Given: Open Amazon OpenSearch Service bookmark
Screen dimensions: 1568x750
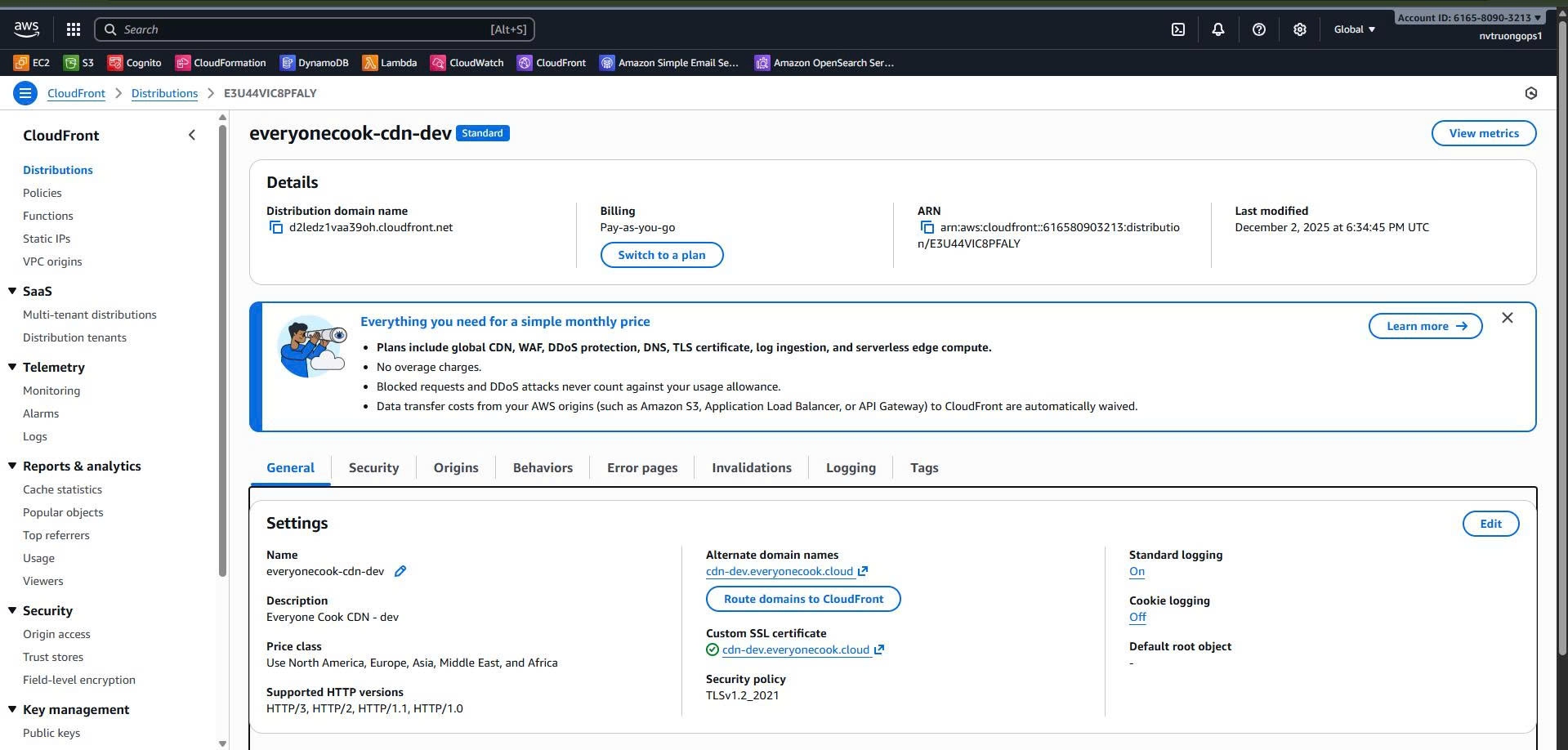Looking at the screenshot, I should tap(824, 63).
